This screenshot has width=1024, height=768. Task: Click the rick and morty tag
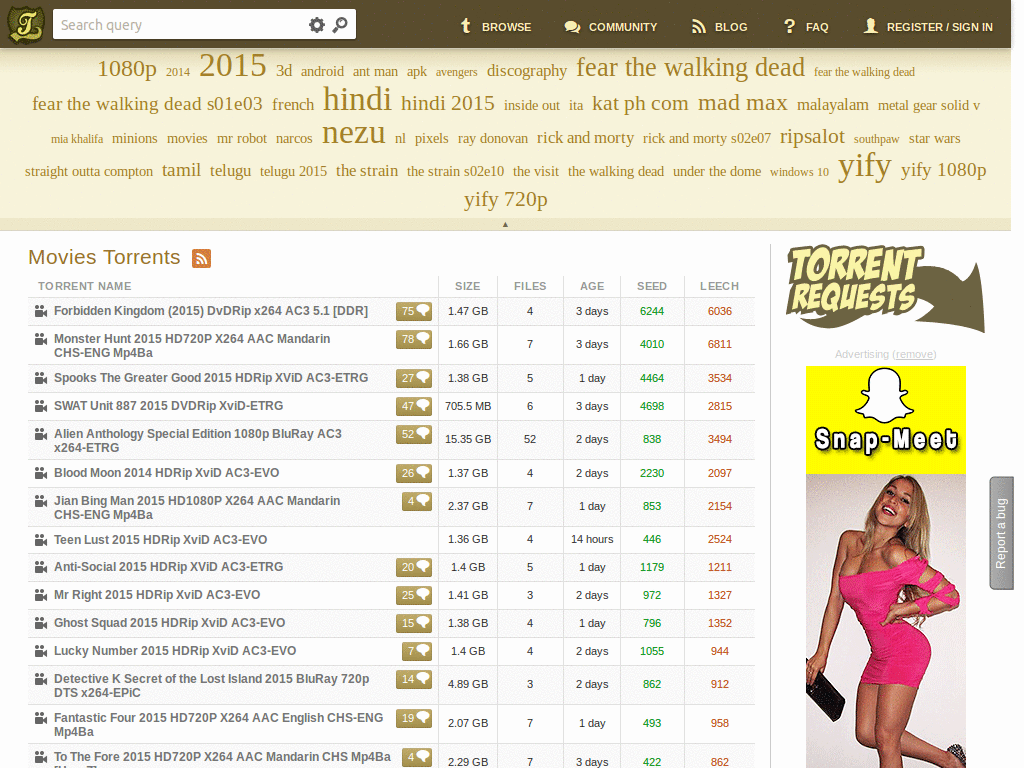(585, 138)
